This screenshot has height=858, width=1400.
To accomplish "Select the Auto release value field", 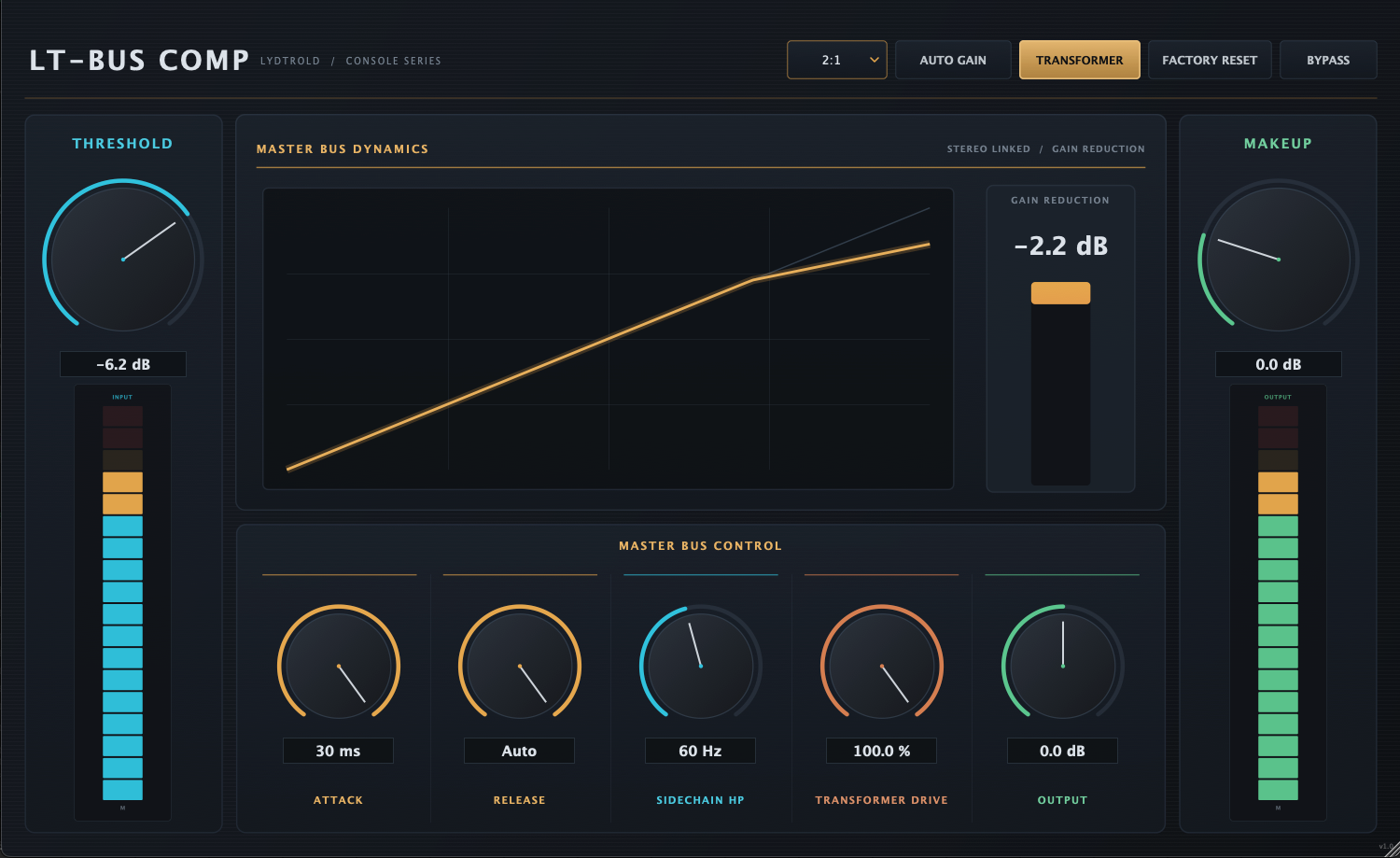I will pyautogui.click(x=519, y=751).
